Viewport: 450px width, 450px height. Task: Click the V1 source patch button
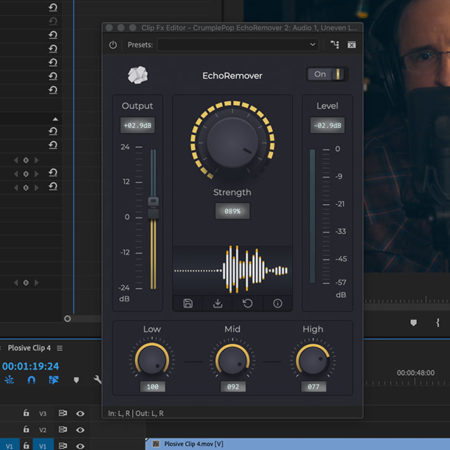pyautogui.click(x=9, y=446)
